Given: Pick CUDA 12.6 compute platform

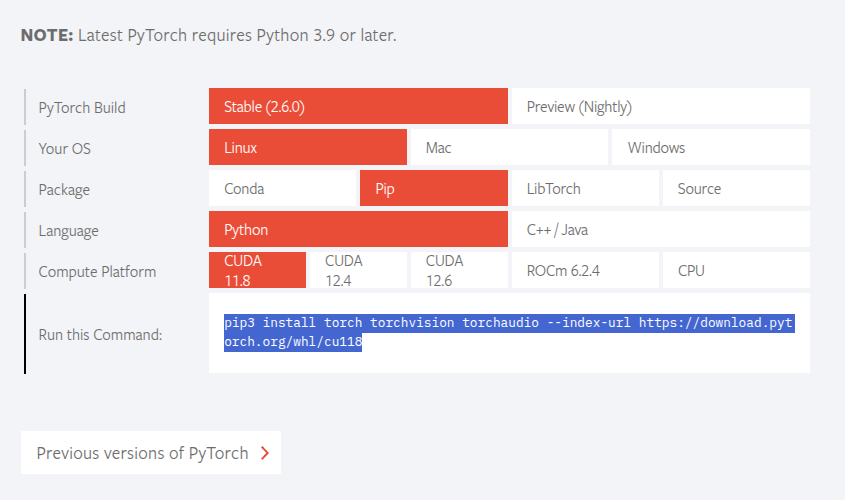Looking at the screenshot, I should pyautogui.click(x=459, y=270).
